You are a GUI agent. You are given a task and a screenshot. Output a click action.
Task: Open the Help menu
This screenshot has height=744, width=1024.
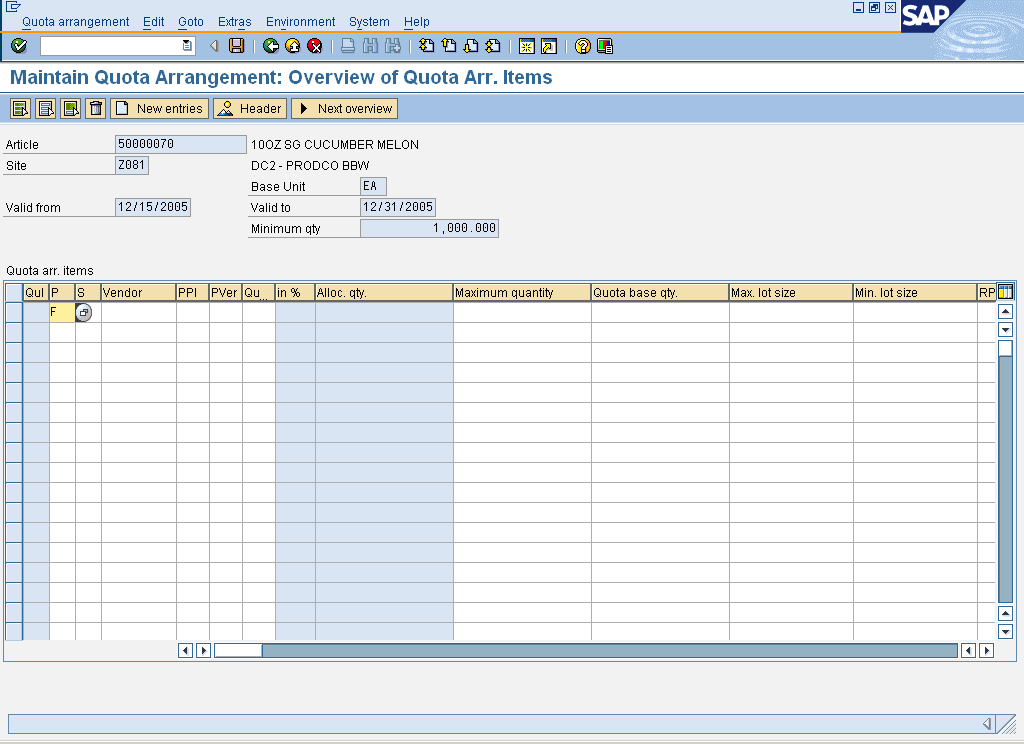(x=417, y=22)
